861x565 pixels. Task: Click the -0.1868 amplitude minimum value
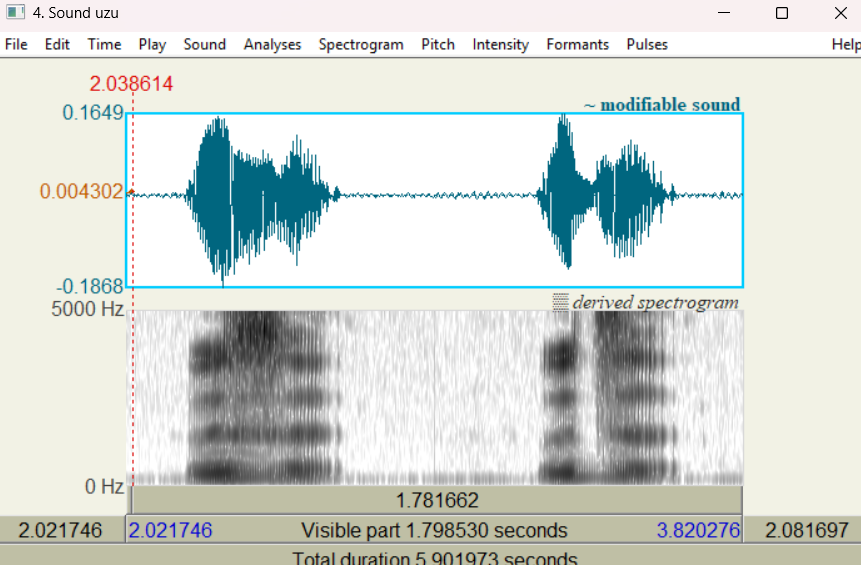tap(90, 286)
